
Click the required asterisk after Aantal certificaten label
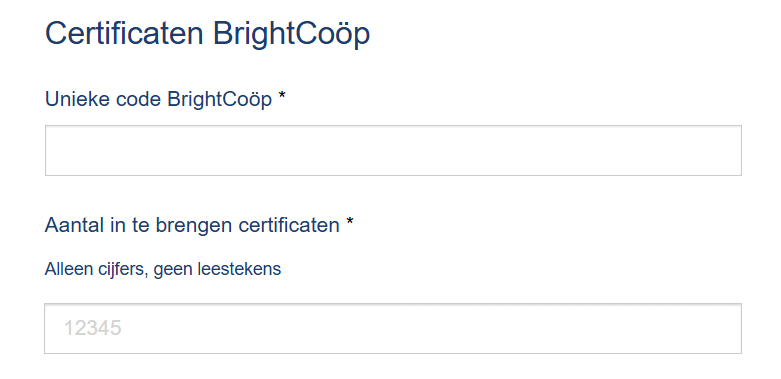tap(350, 222)
